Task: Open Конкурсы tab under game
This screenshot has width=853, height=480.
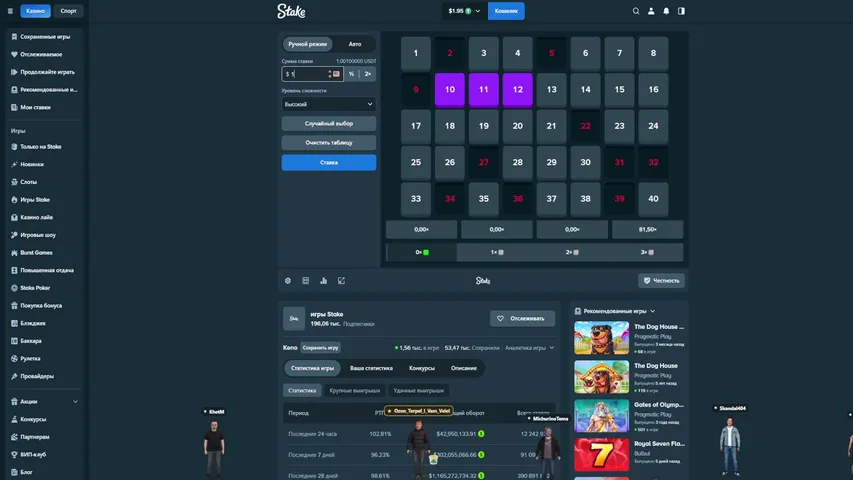Action: pos(422,368)
